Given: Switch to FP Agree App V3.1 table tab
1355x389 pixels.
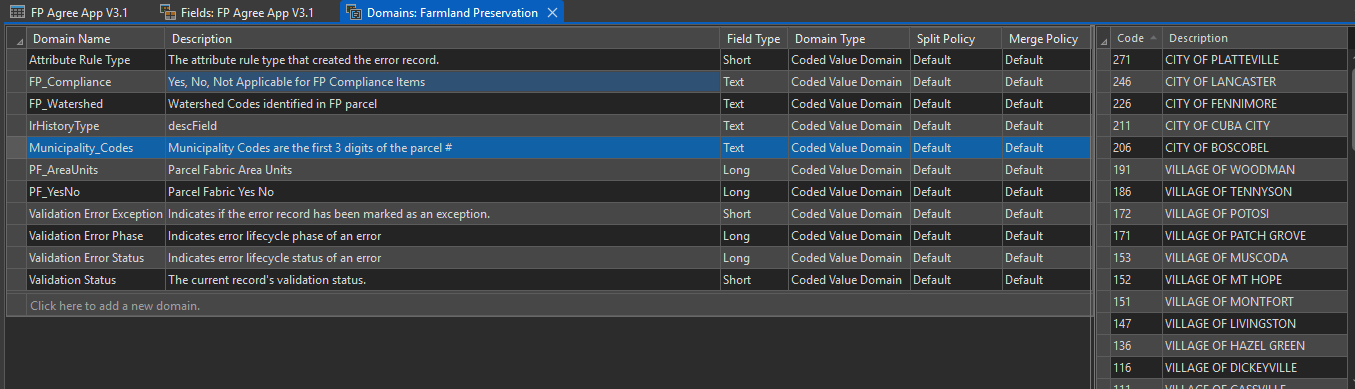Looking at the screenshot, I should coord(69,12).
